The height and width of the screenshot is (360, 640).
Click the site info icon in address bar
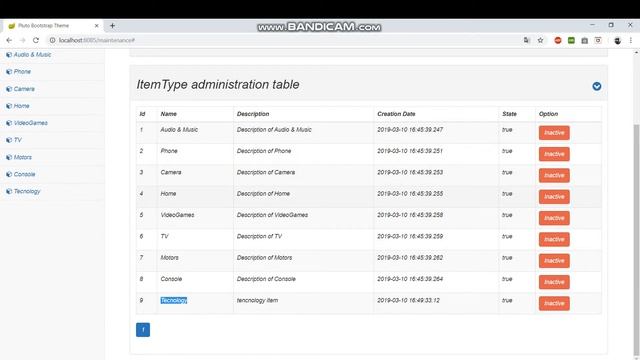pyautogui.click(x=52, y=40)
